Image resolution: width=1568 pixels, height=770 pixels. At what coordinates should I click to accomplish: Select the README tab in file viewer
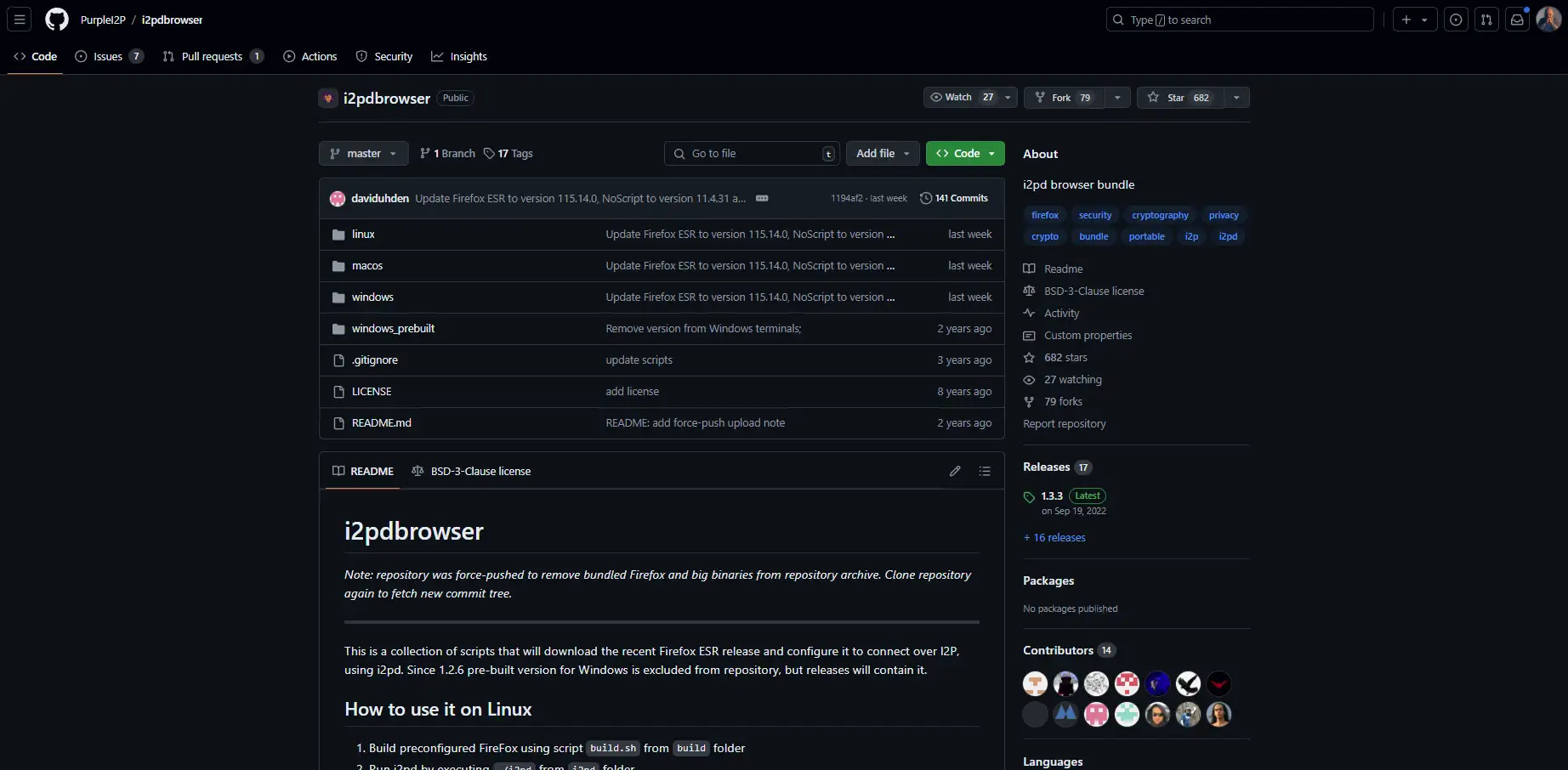tap(363, 471)
